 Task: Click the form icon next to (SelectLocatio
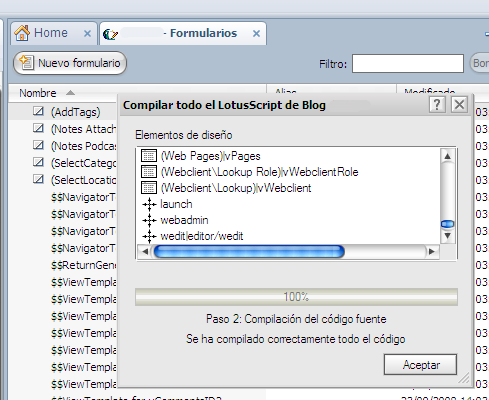38,179
